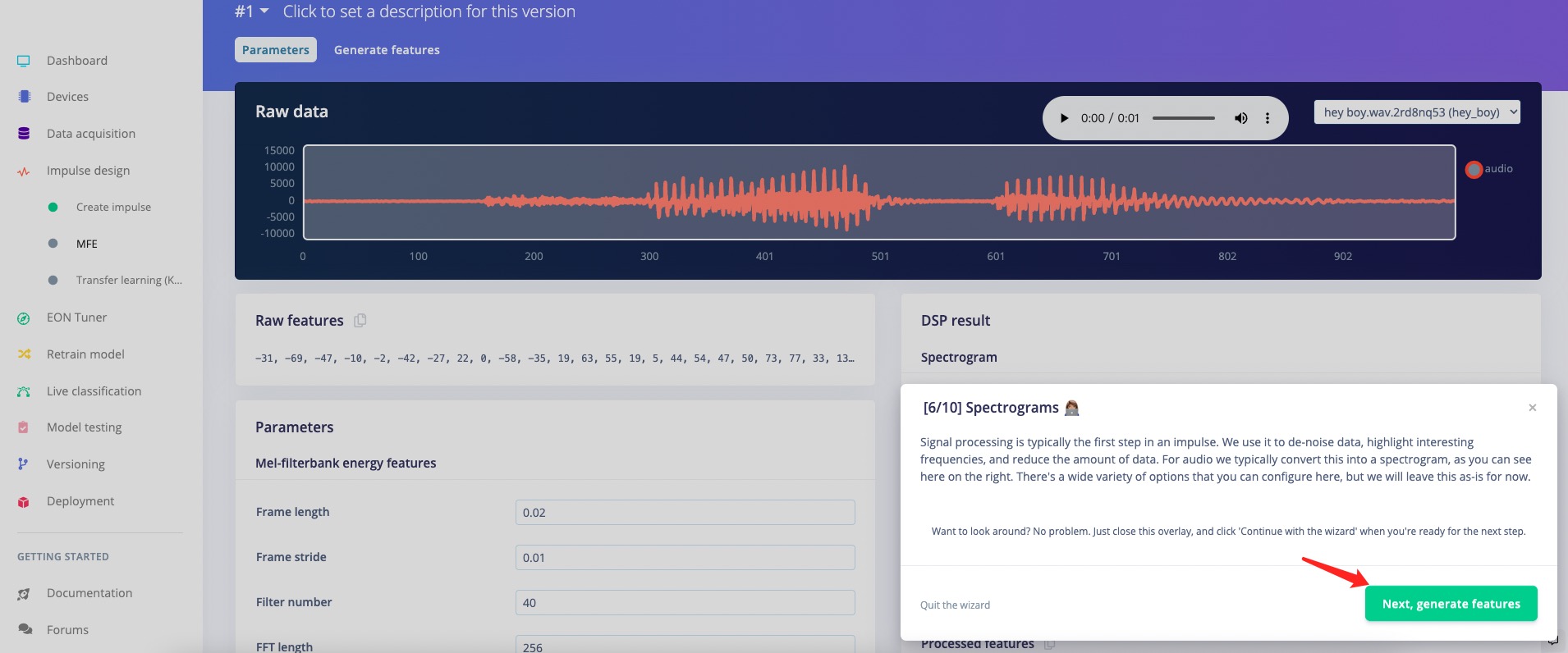Switch to the Generate features tab
This screenshot has height=653, width=1568.
[387, 50]
